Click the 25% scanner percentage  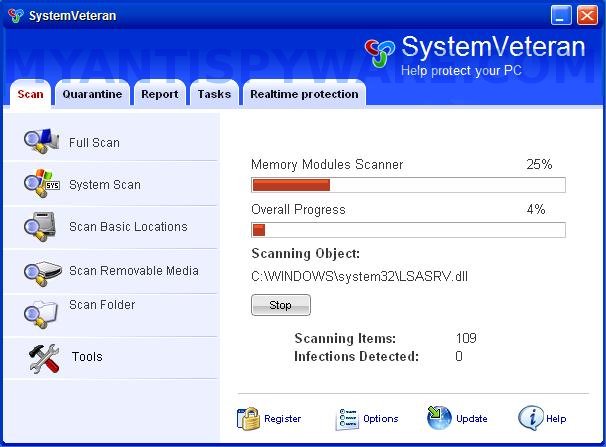(539, 164)
